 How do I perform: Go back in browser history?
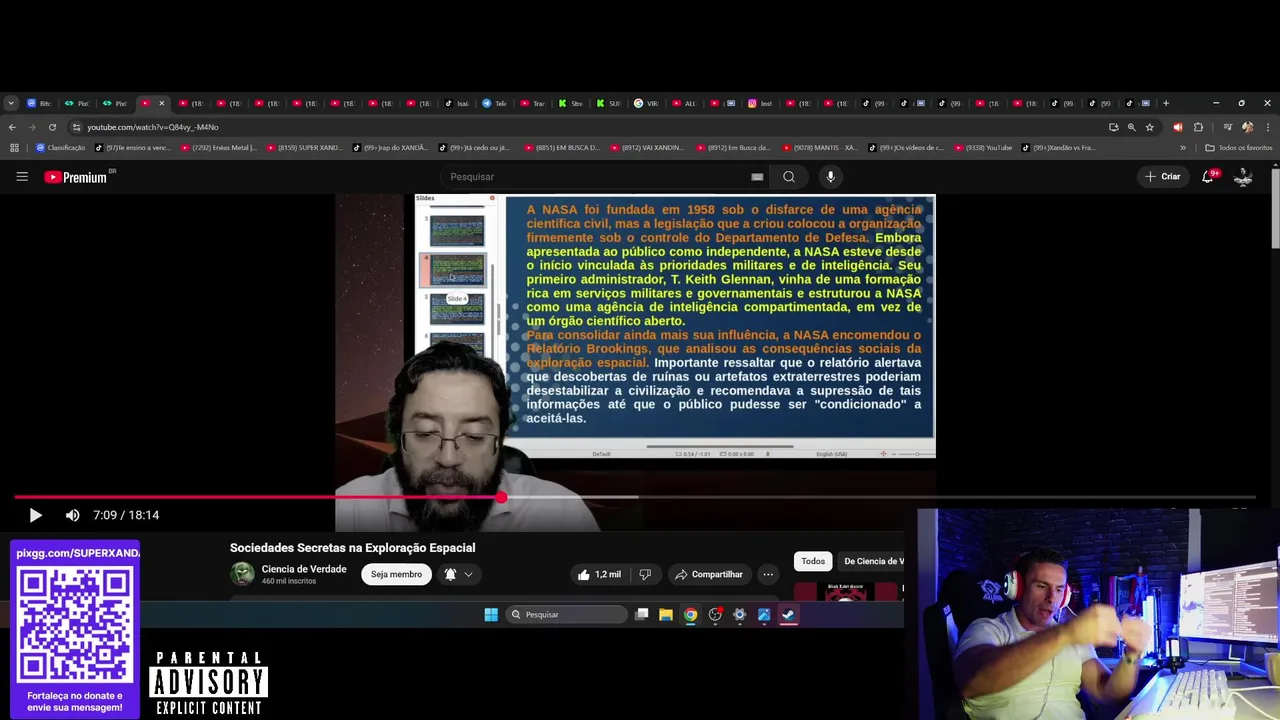click(12, 127)
